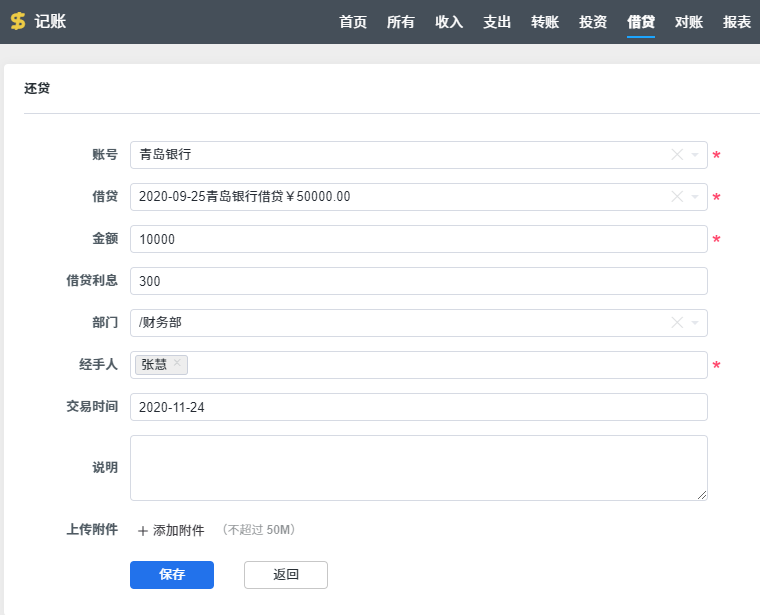
Task: Click the plus icon to add attachment
Action: point(142,531)
